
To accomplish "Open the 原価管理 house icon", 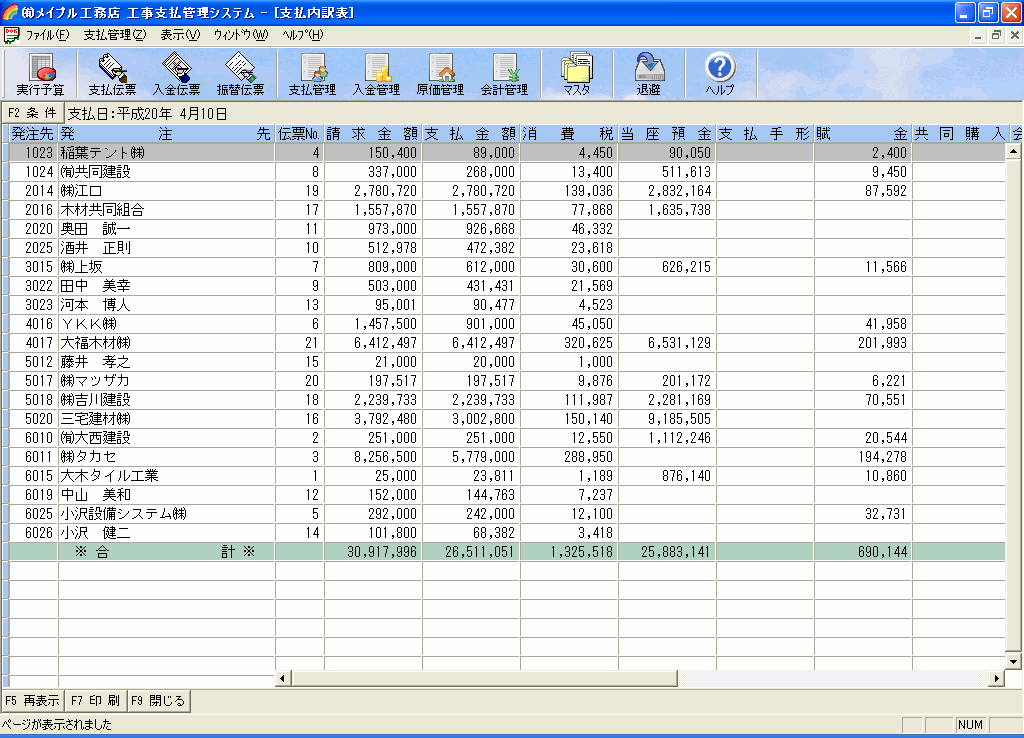I will click(x=440, y=74).
